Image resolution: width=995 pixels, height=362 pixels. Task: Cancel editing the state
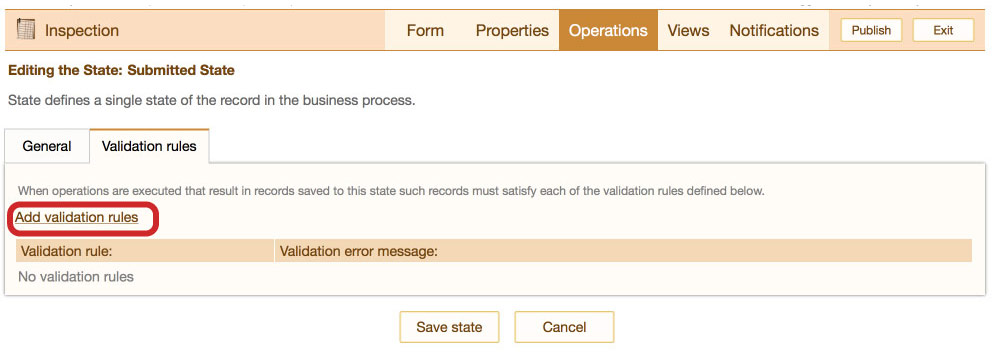tap(564, 327)
